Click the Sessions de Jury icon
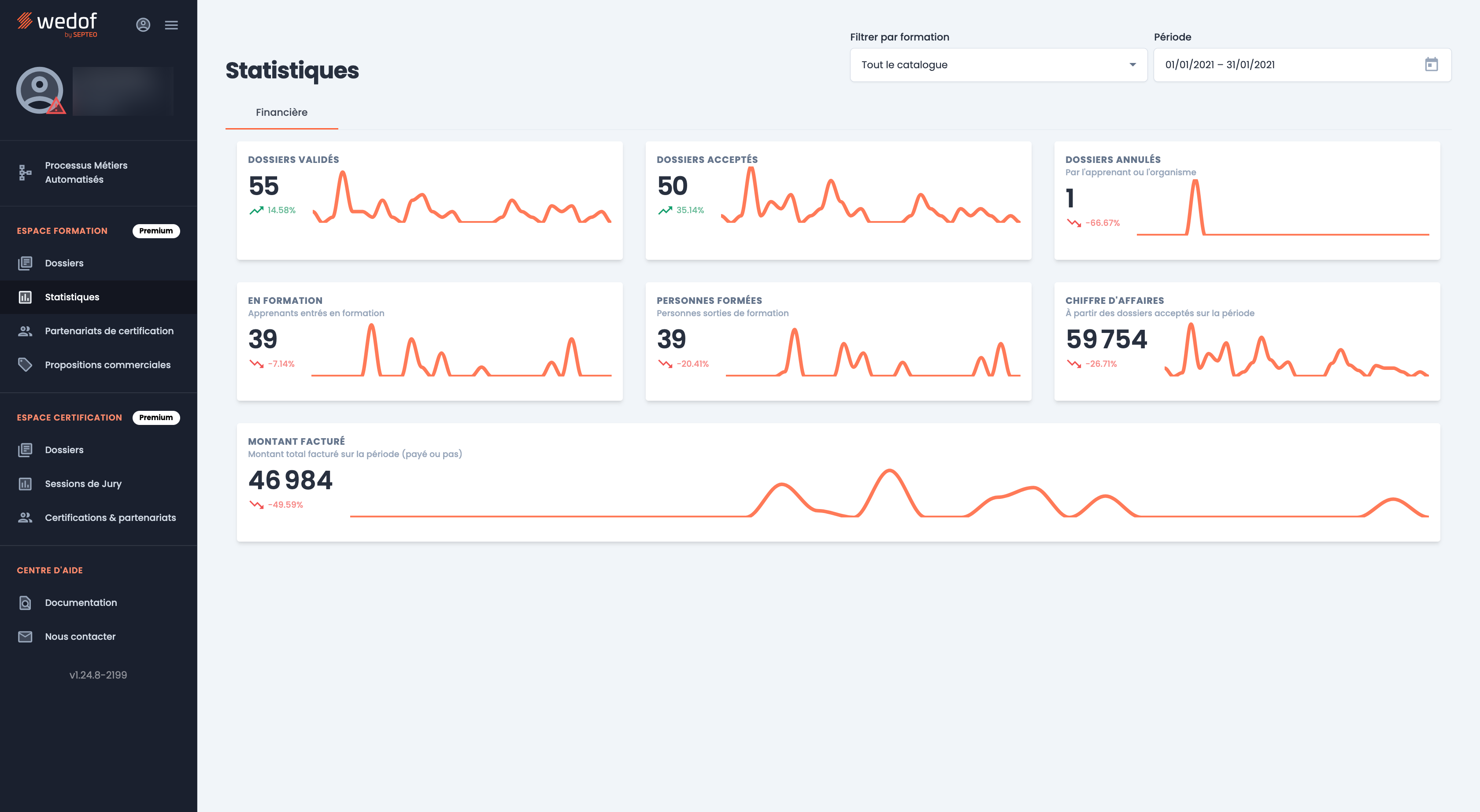Image resolution: width=1480 pixels, height=812 pixels. 25,484
